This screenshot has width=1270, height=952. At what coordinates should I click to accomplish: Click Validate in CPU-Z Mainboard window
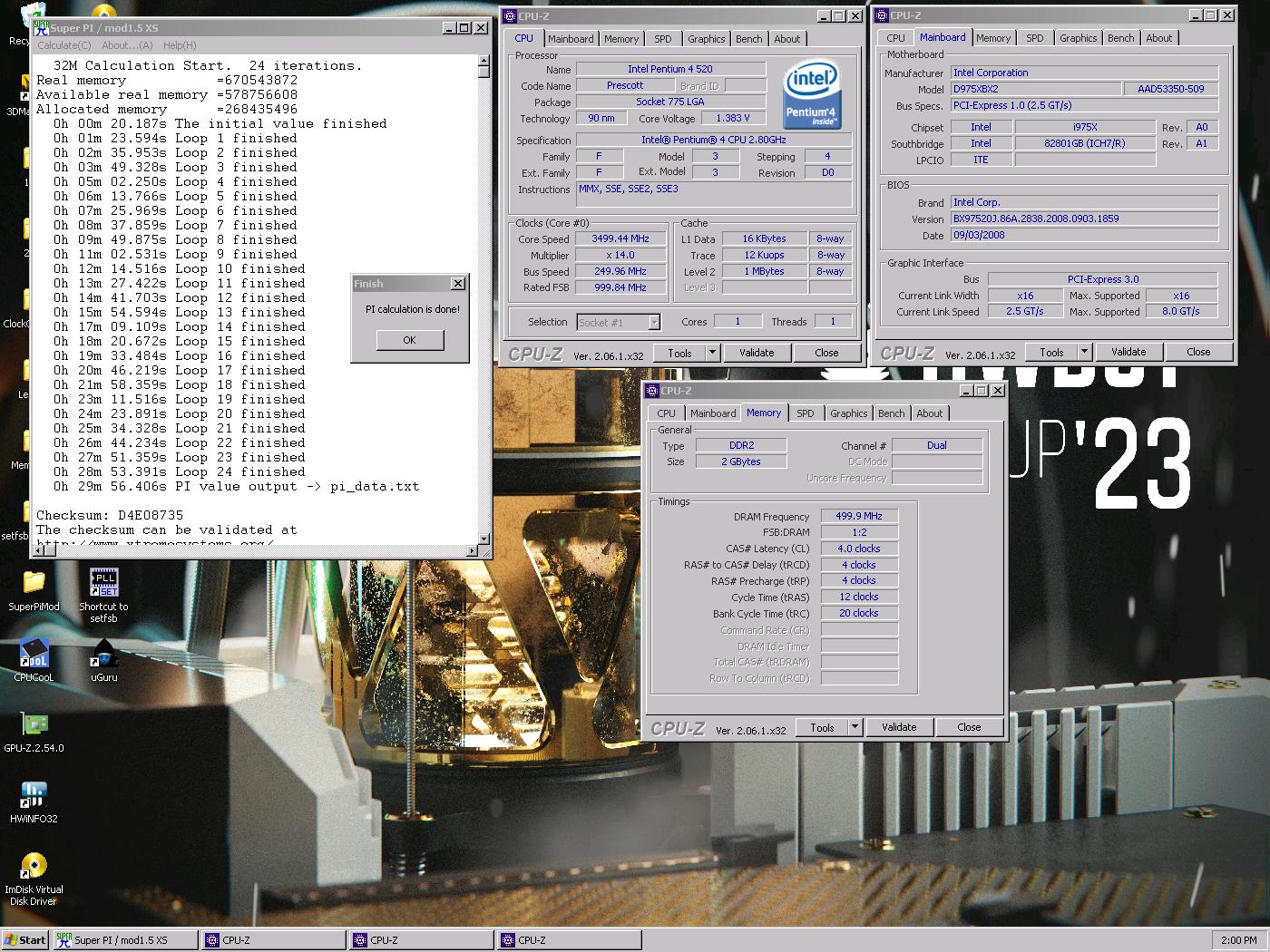pyautogui.click(x=1128, y=352)
